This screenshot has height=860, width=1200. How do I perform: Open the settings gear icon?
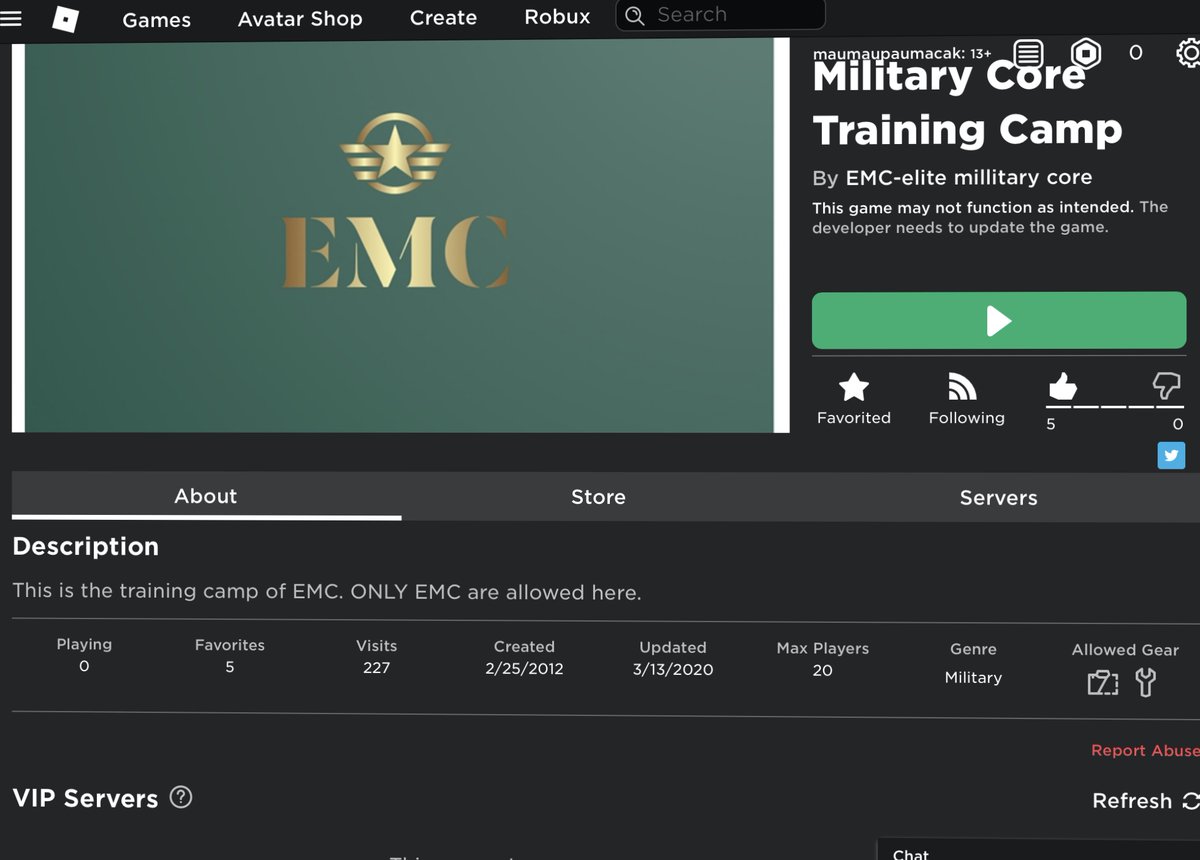pyautogui.click(x=1189, y=52)
